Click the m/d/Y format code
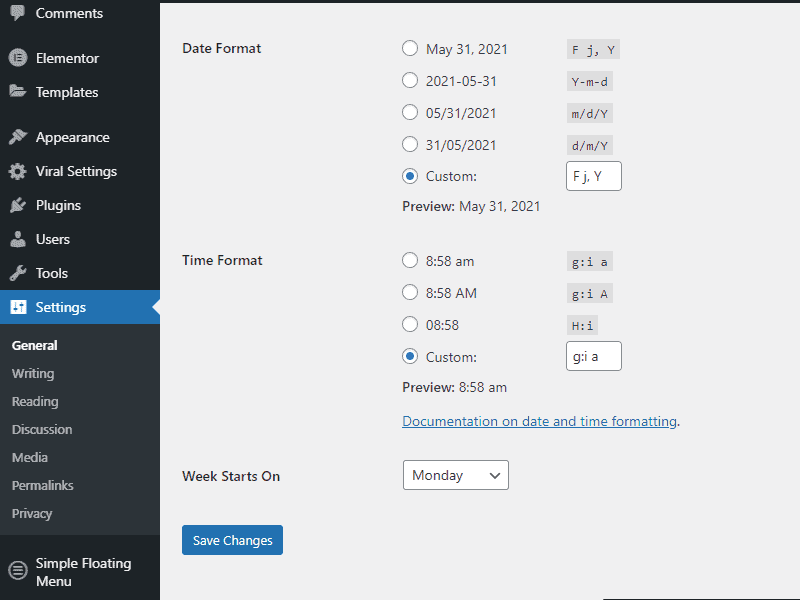The height and width of the screenshot is (600, 800). 590,114
